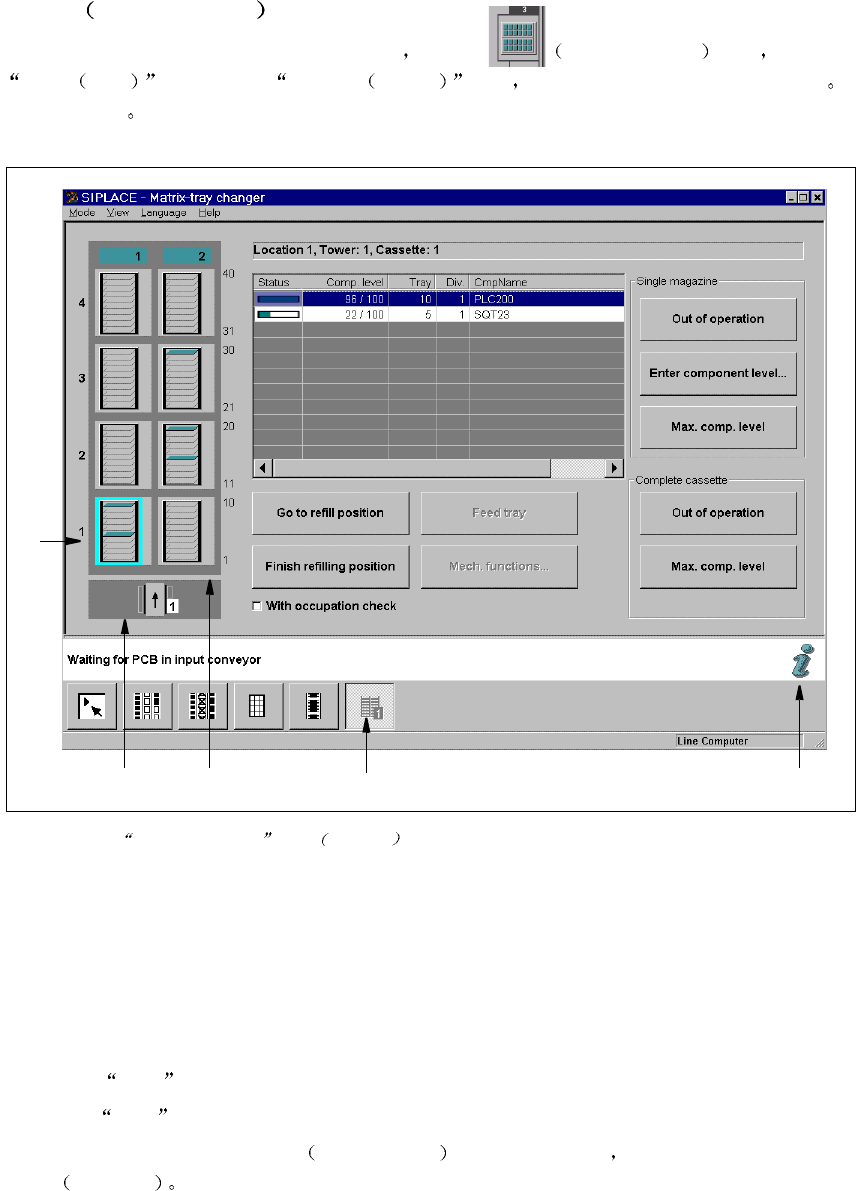Open the matrix-tray changer toolbar icon
The width and height of the screenshot is (856, 1191).
[370, 706]
